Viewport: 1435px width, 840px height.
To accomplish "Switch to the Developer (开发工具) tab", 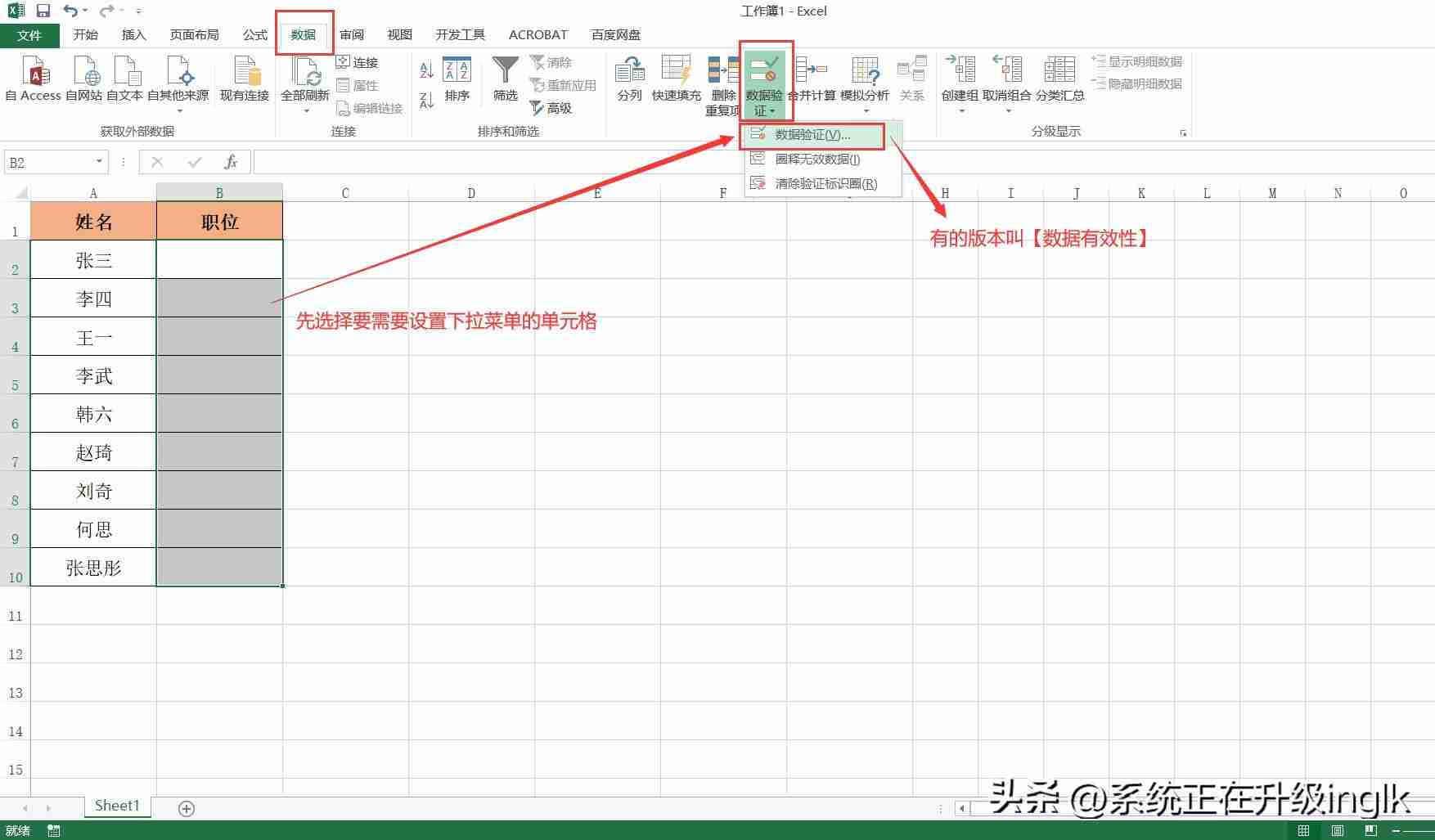I will click(x=460, y=35).
